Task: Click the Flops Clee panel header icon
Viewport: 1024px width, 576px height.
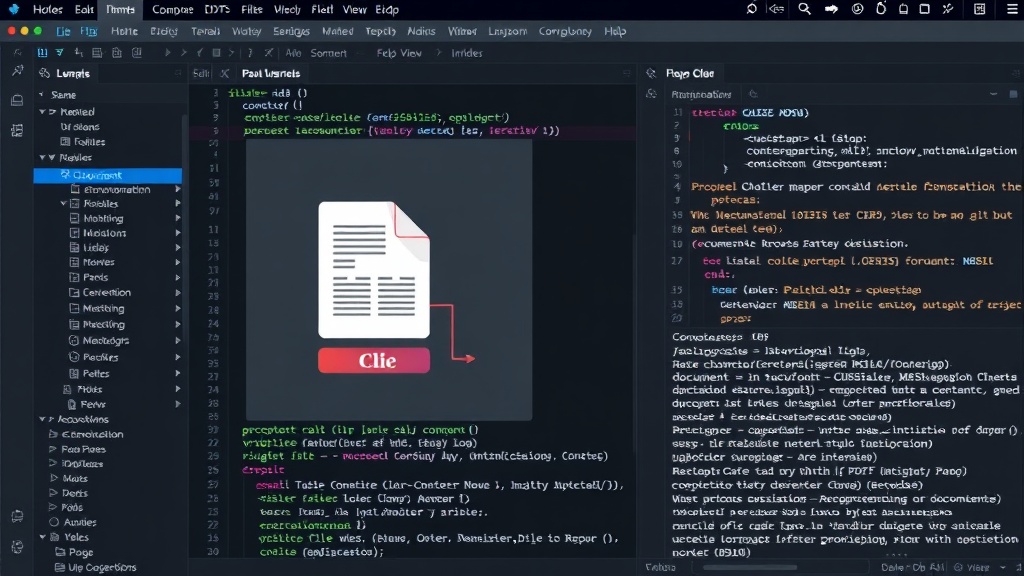Action: (650, 73)
